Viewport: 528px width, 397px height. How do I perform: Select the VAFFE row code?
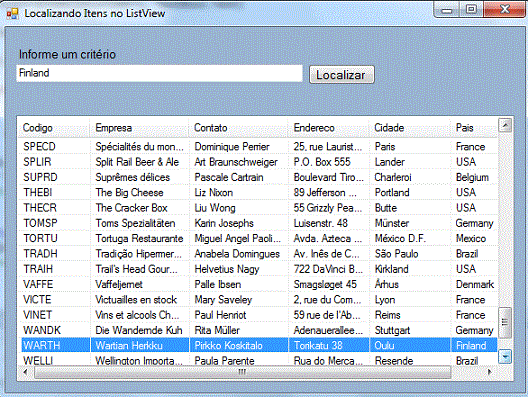point(38,285)
